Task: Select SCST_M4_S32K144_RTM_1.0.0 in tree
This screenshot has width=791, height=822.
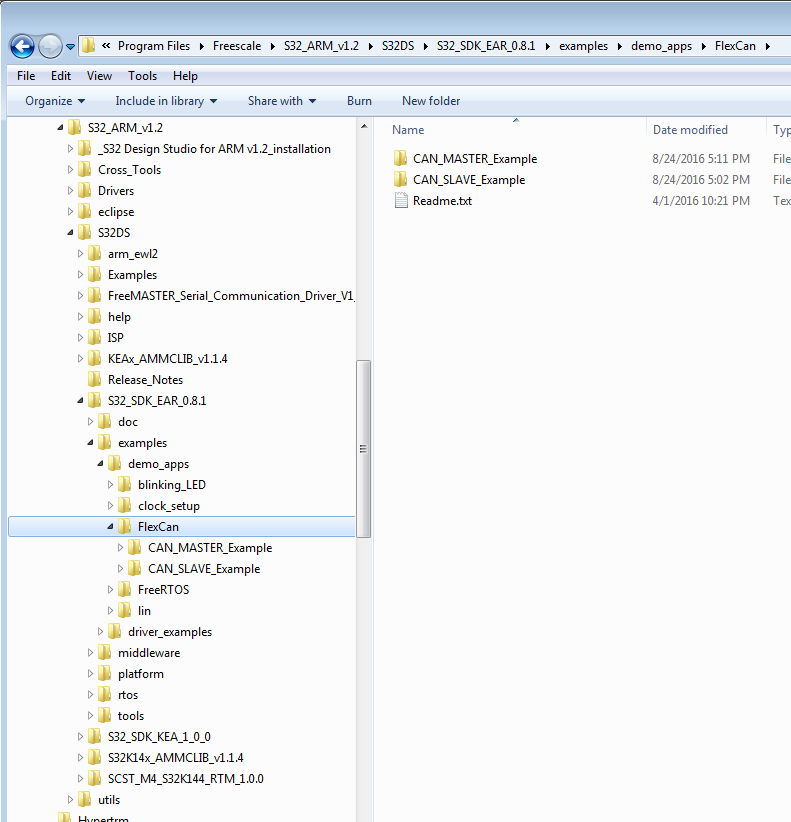Action: pyautogui.click(x=186, y=778)
